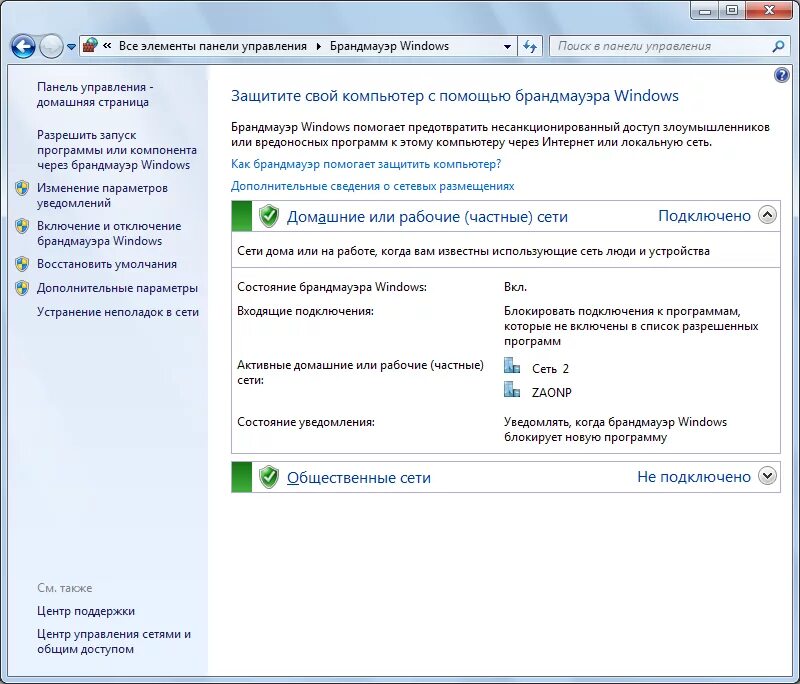This screenshot has width=800, height=684.
Task: Click the magnifier search icon
Action: pos(779,46)
